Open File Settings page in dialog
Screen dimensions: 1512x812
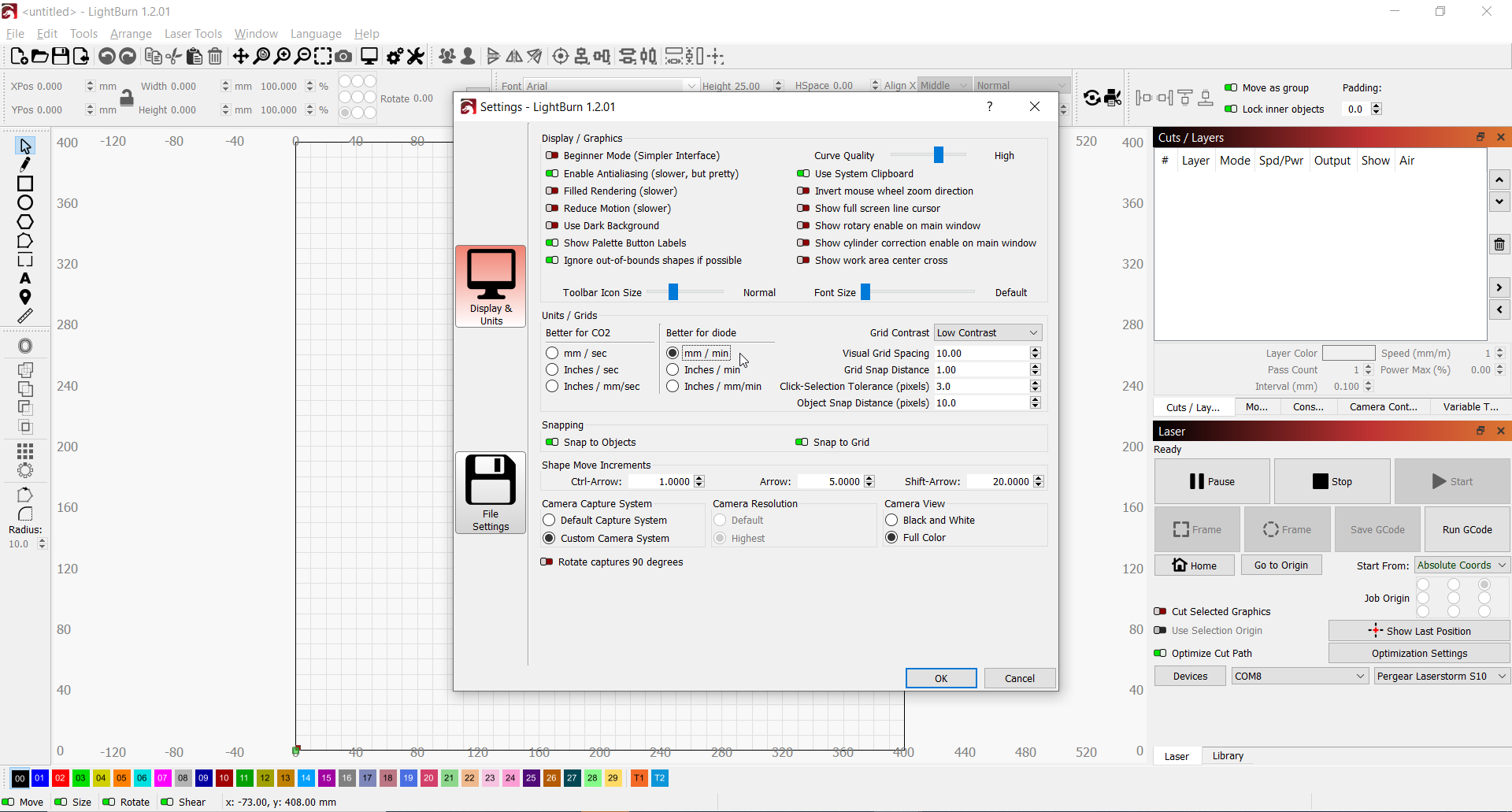(x=491, y=493)
